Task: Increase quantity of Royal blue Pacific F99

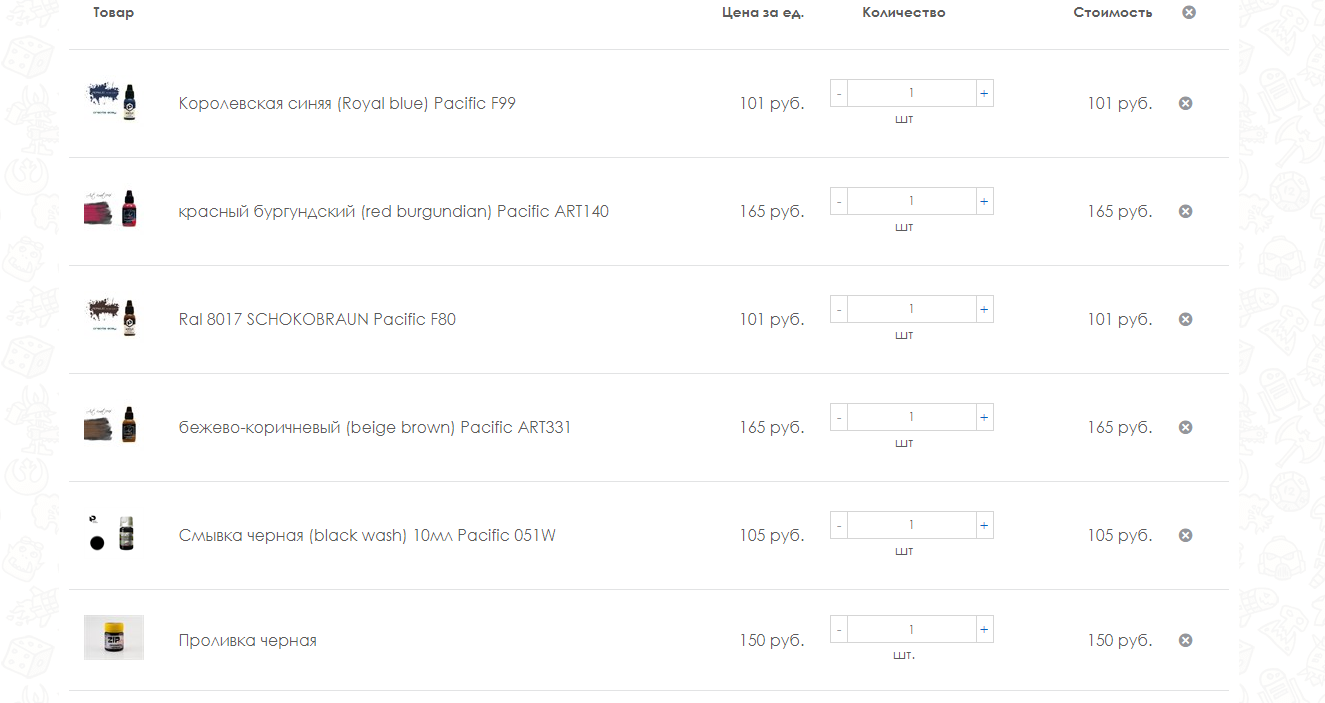Action: (x=984, y=93)
